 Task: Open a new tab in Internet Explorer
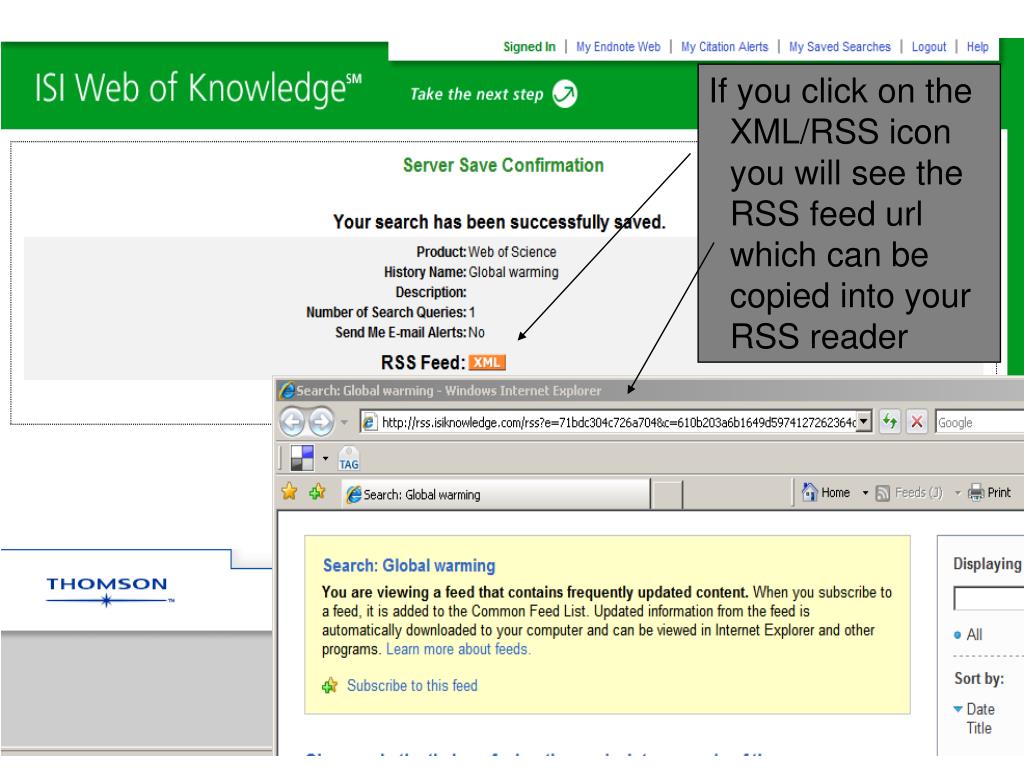(667, 494)
